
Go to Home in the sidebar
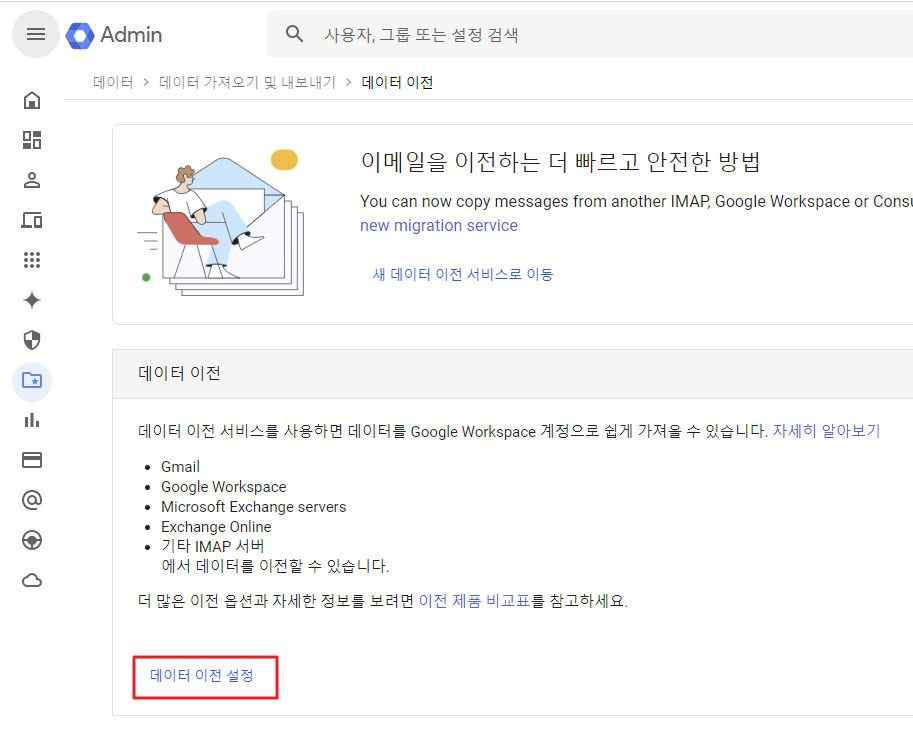click(32, 100)
